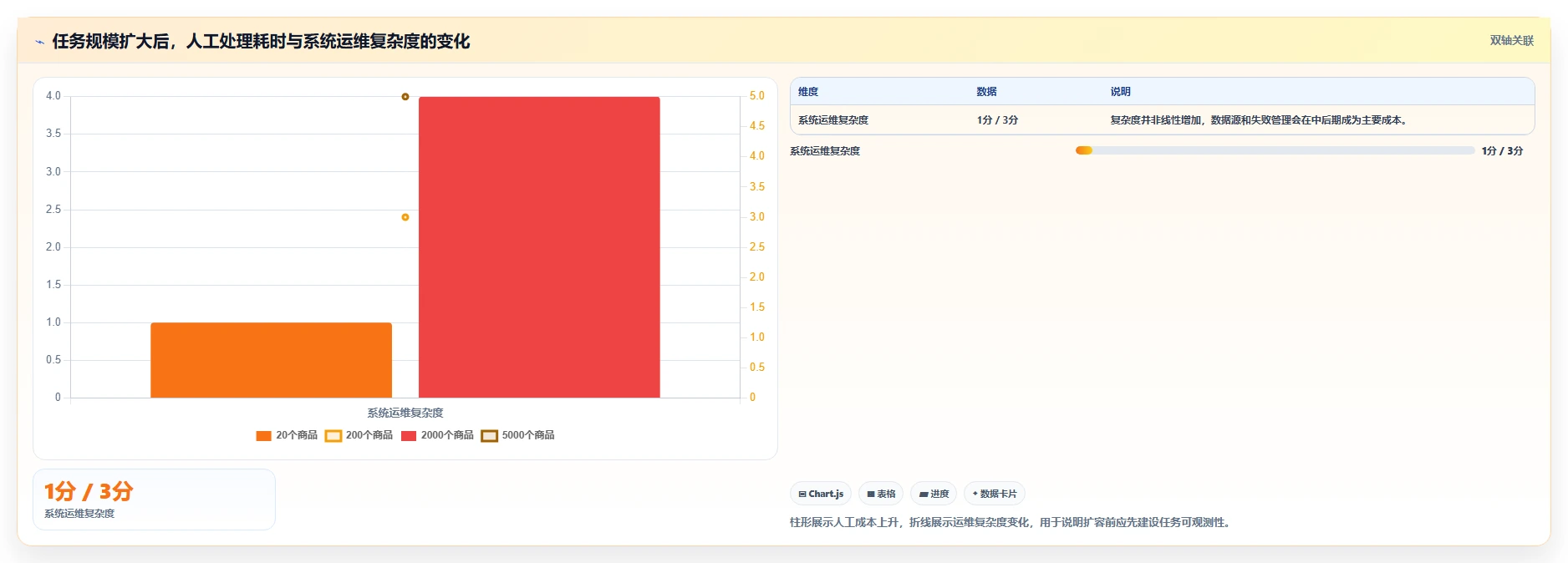The image size is (1568, 563).
Task: Click the 复杂度并非线性增加 description cell
Action: [1260, 120]
